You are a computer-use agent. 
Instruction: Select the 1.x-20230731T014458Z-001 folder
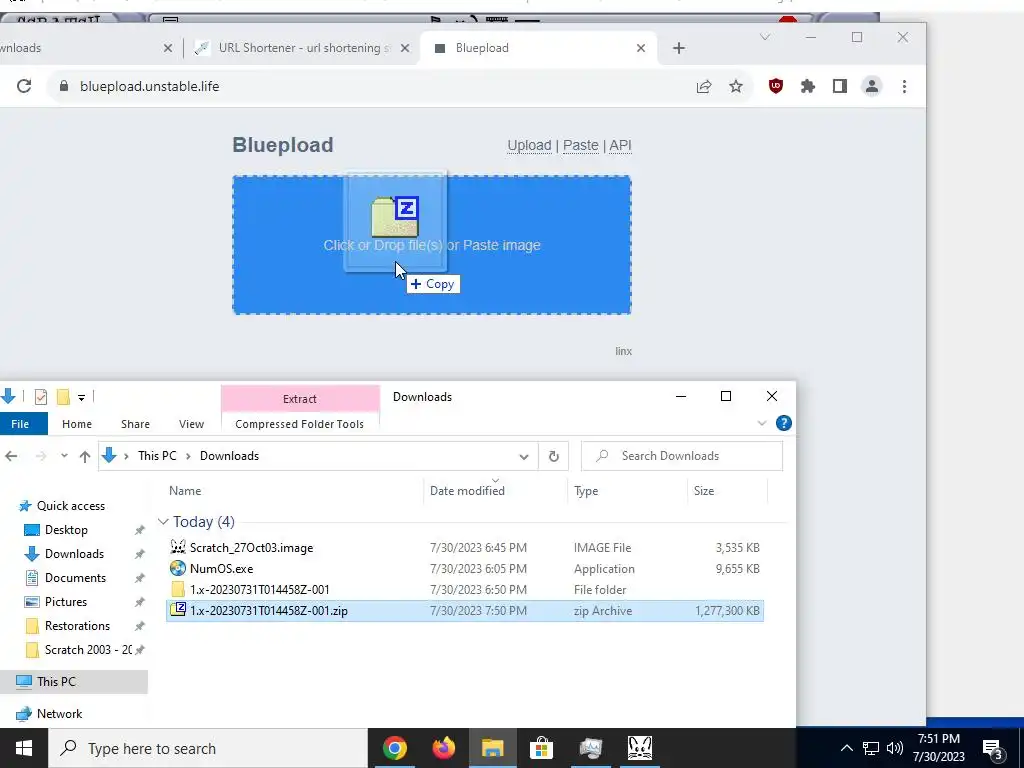(464, 590)
